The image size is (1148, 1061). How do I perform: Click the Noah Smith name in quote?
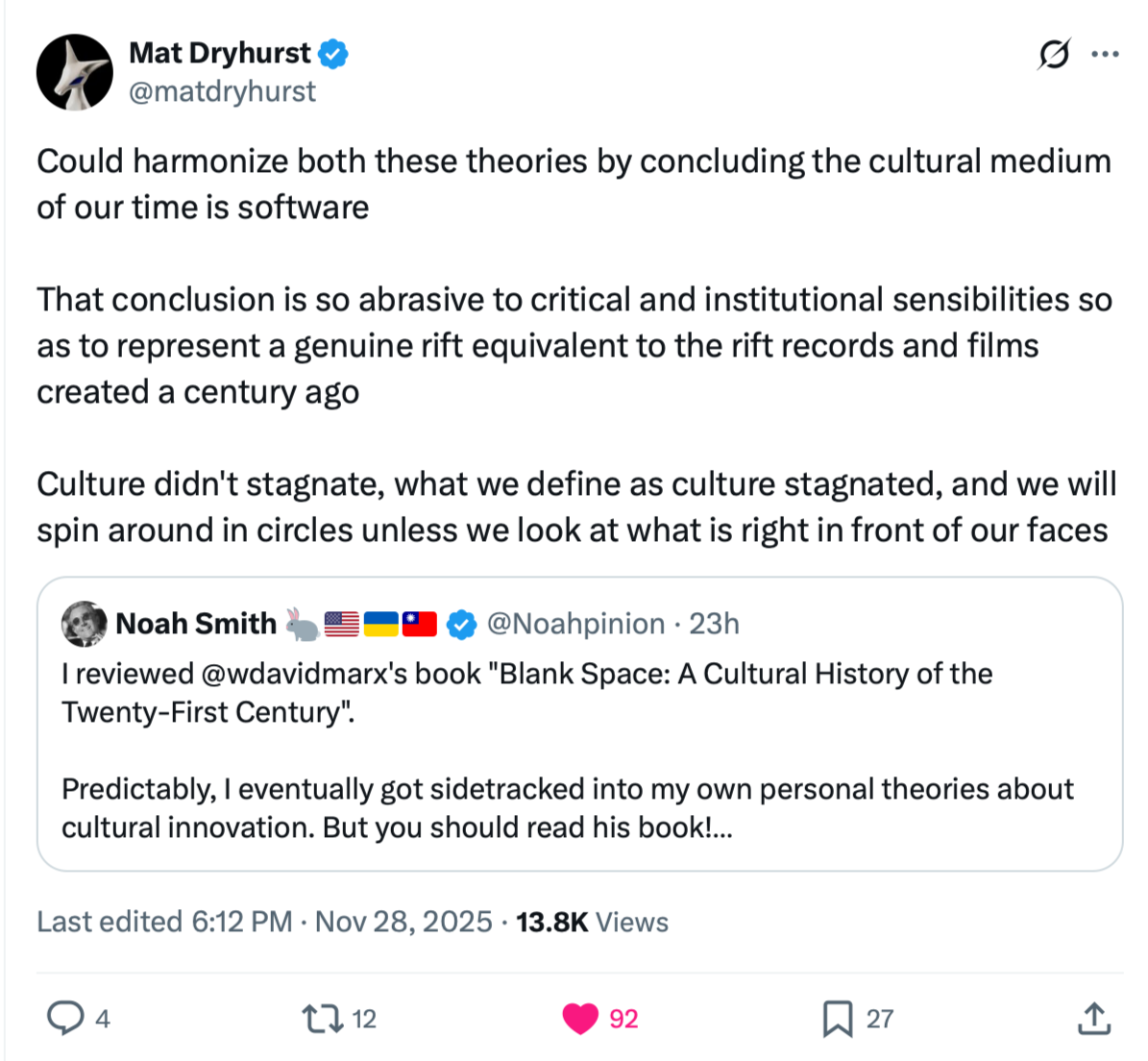pos(195,624)
